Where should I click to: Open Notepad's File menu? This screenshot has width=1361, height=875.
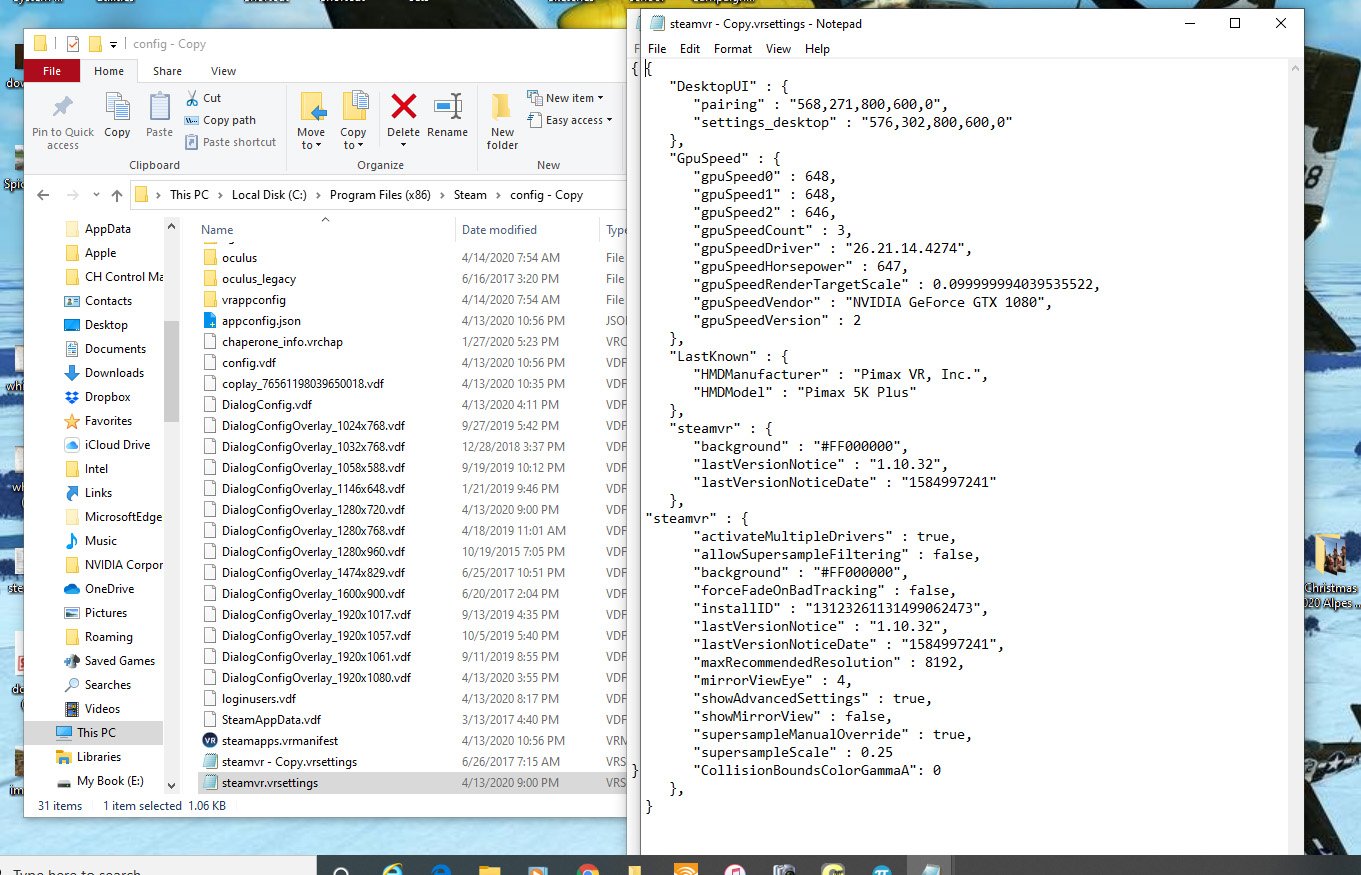pyautogui.click(x=657, y=49)
